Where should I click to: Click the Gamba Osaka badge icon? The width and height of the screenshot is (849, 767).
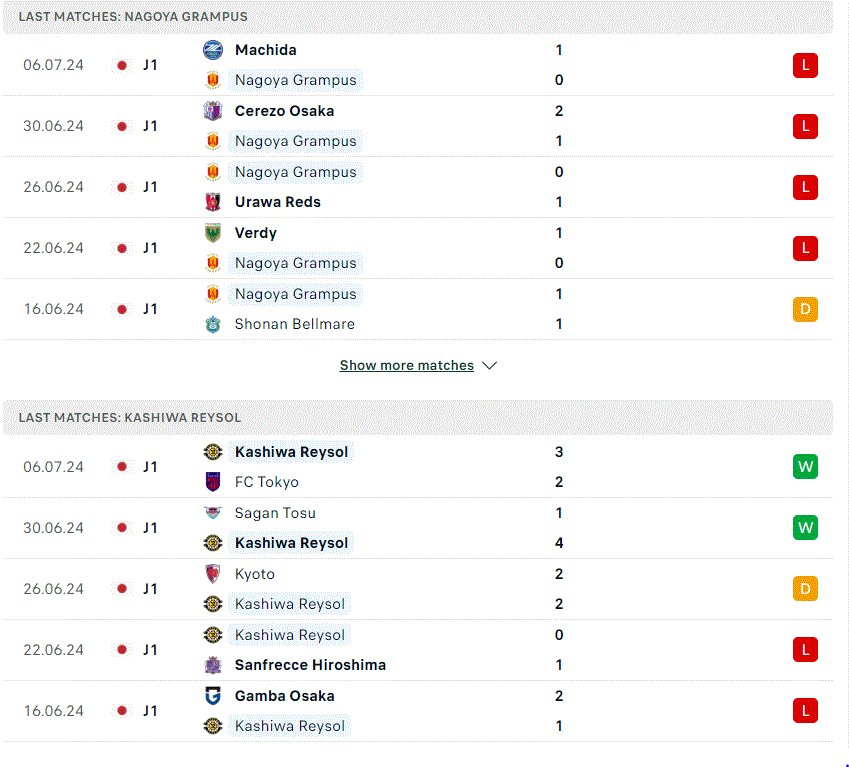[x=212, y=696]
